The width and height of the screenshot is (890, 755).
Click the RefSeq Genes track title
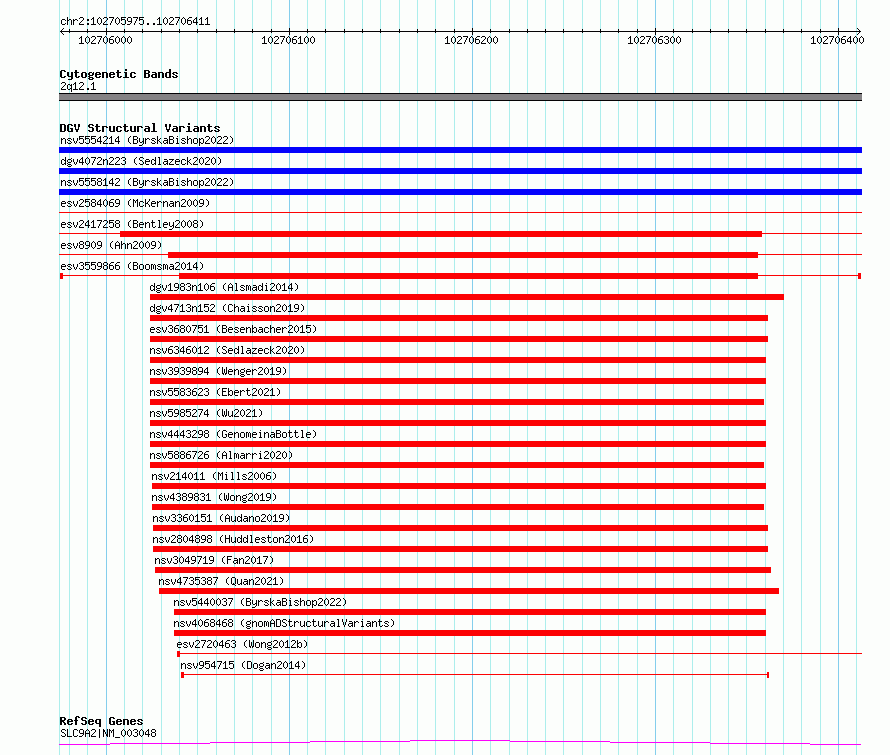pyautogui.click(x=101, y=721)
